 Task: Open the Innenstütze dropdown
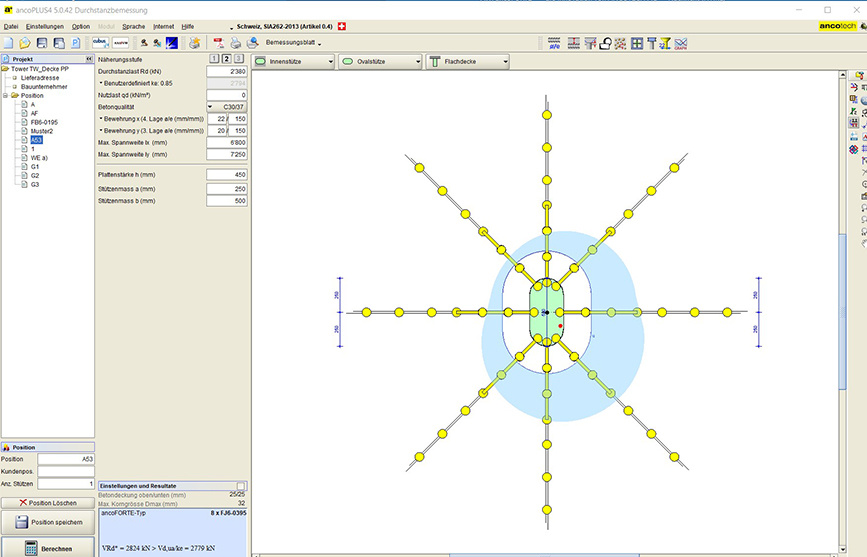pos(293,61)
